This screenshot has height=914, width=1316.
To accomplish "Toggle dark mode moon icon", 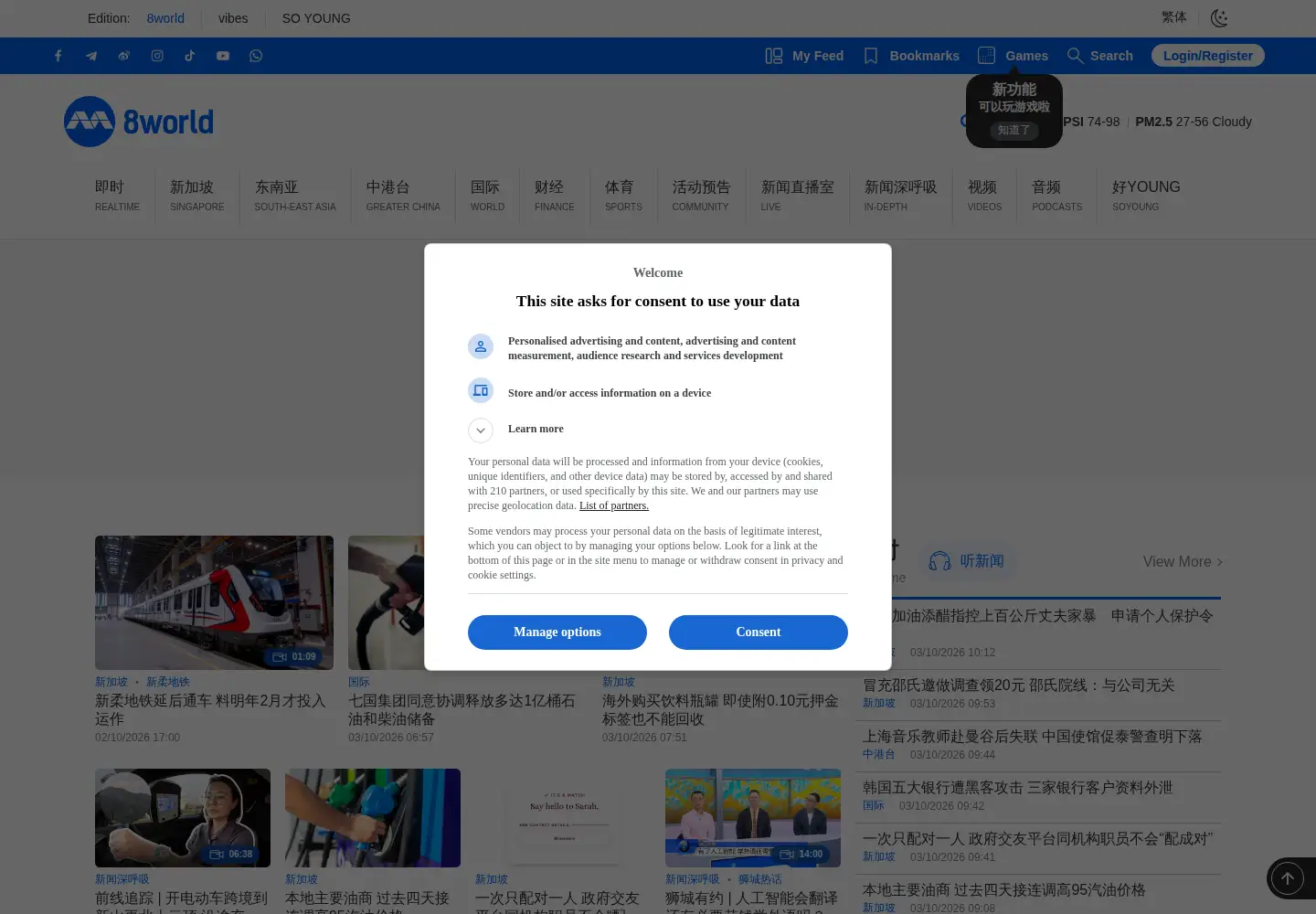I will click(1219, 18).
